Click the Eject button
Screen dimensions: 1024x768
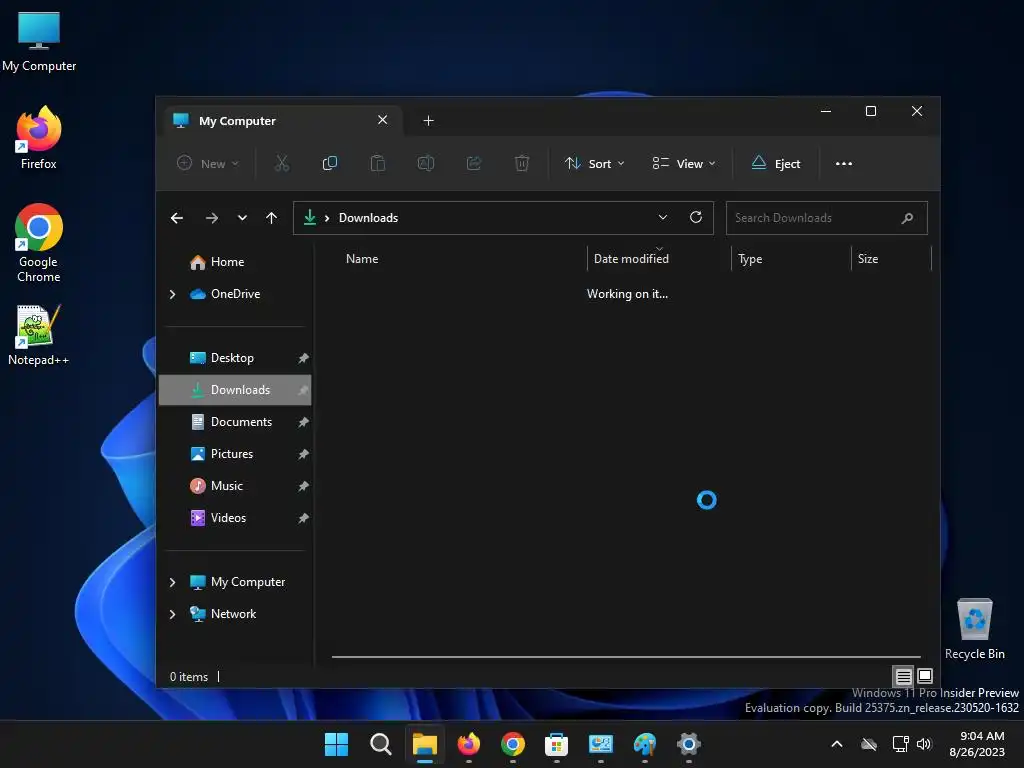point(776,163)
